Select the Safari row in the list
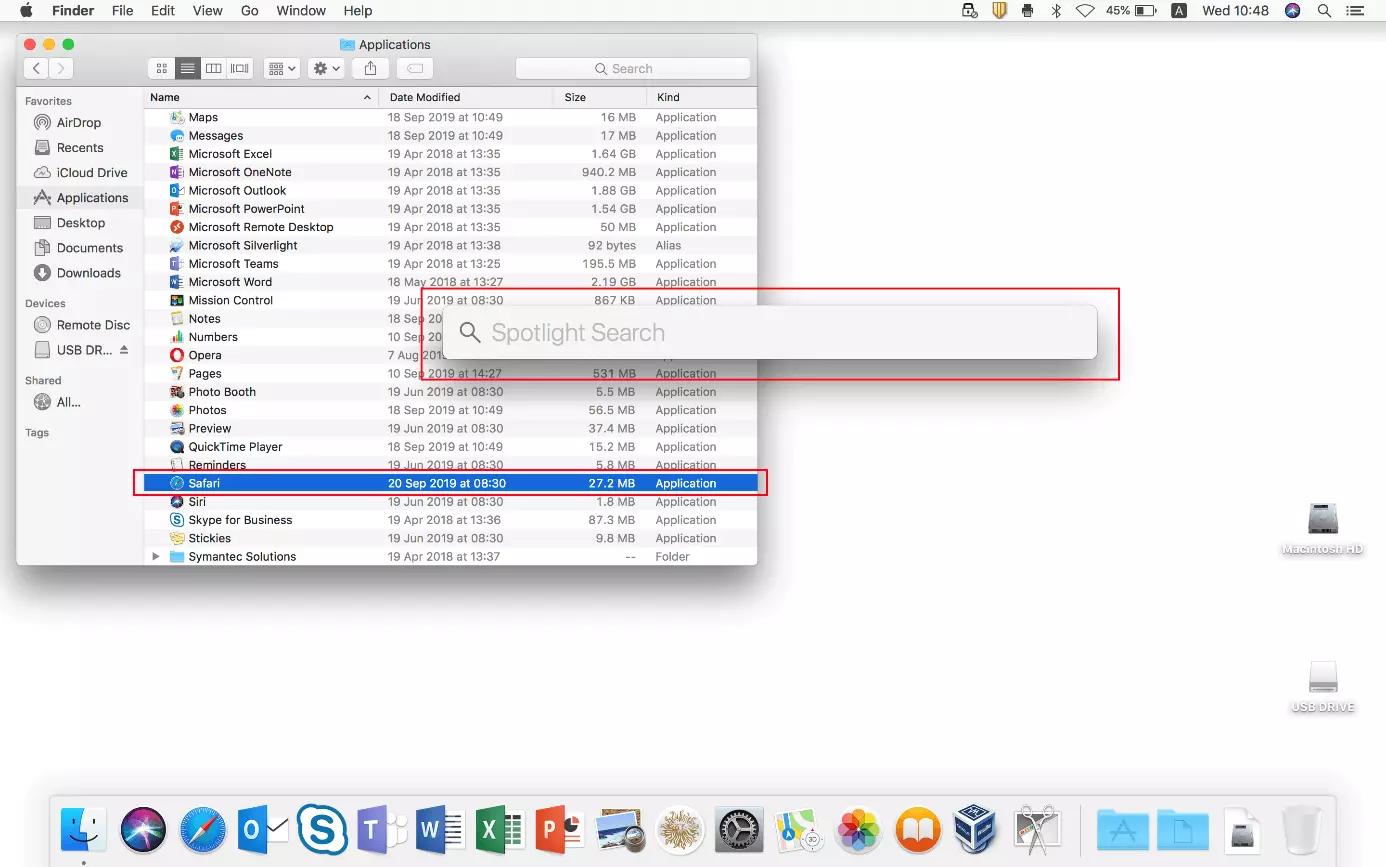 tap(450, 483)
